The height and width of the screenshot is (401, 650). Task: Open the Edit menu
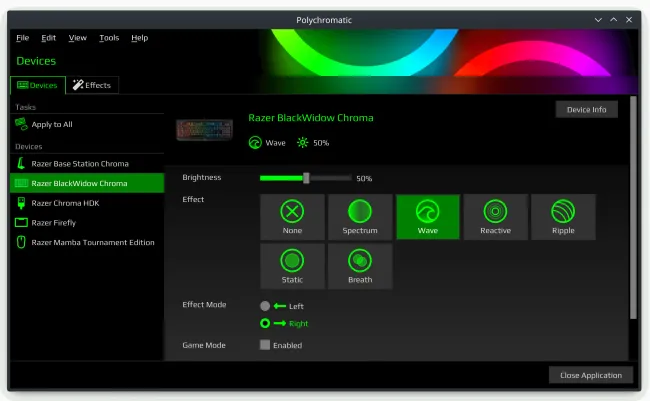pos(49,38)
